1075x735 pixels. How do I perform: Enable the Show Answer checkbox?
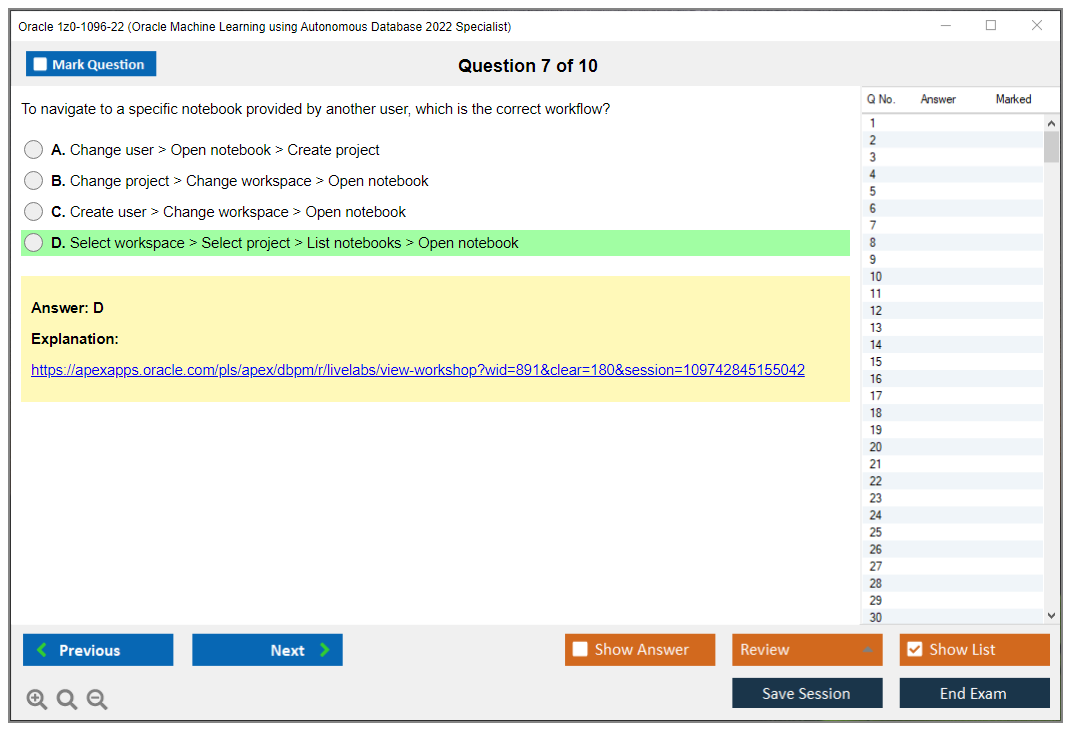coord(580,649)
